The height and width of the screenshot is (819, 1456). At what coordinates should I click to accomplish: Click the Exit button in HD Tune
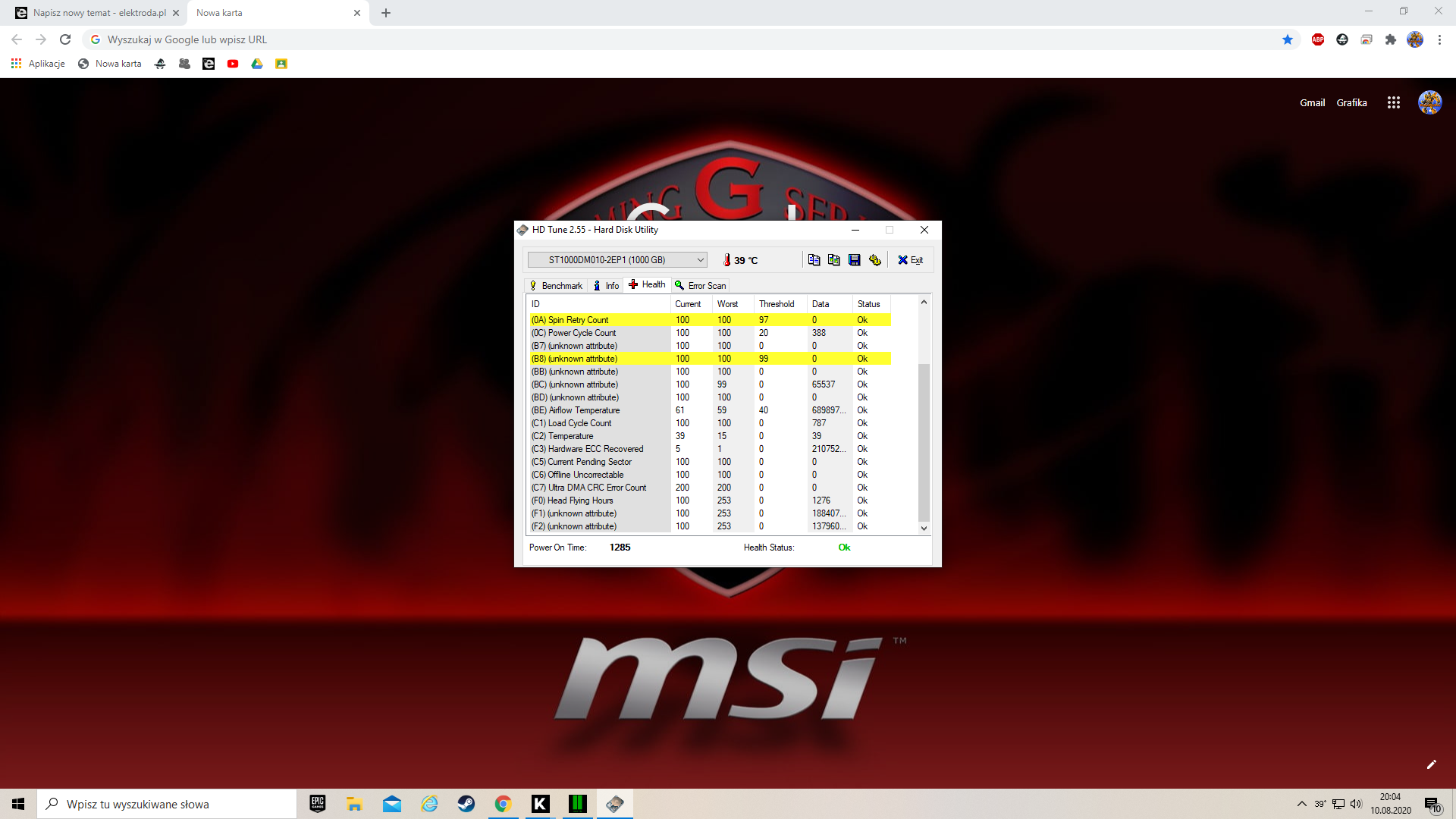tap(911, 260)
